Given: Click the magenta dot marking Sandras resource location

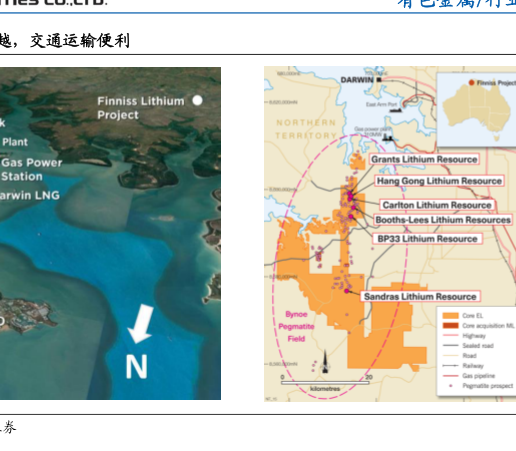Looking at the screenshot, I should [347, 291].
